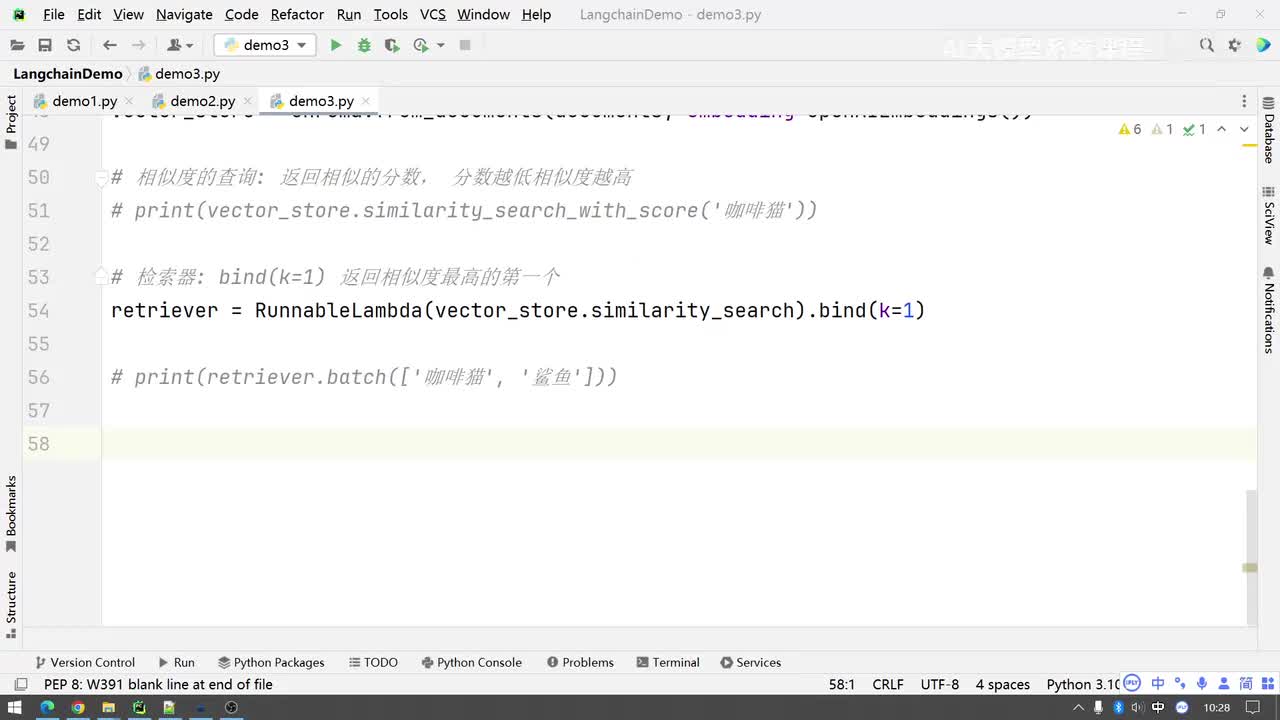
Task: Click the 4 spaces indent selector
Action: 1002,684
